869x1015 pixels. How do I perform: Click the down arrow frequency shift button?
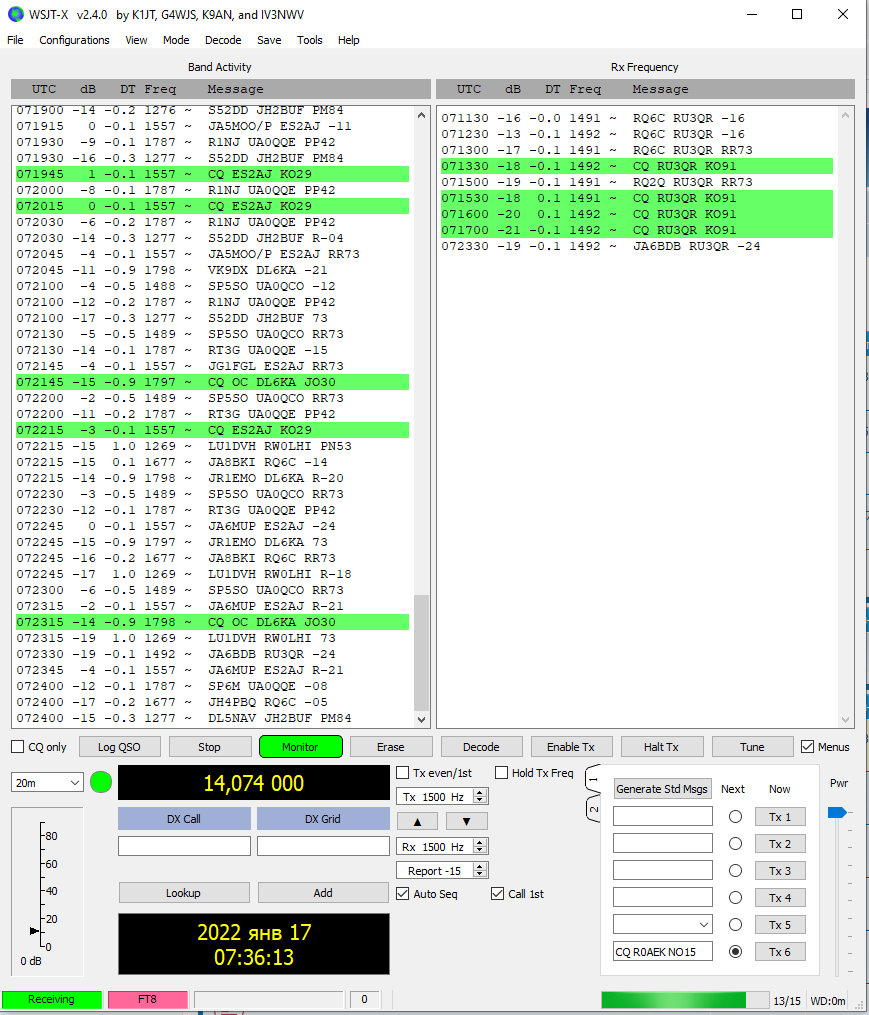pyautogui.click(x=466, y=821)
